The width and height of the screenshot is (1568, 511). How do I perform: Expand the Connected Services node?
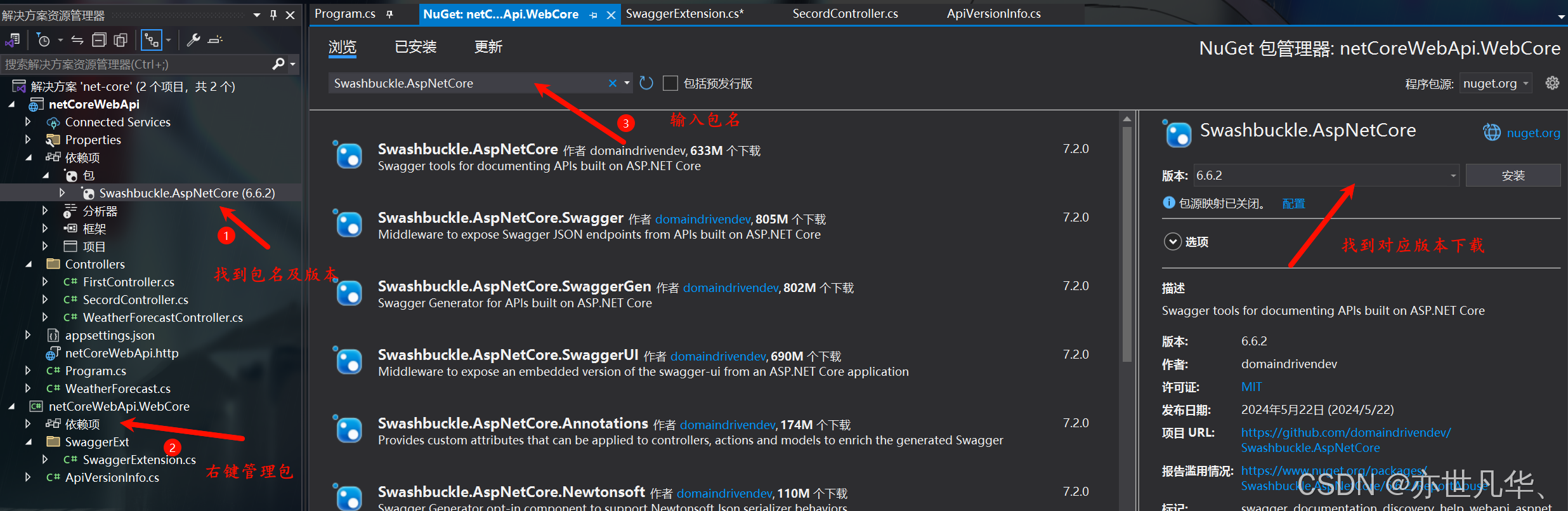(27, 122)
